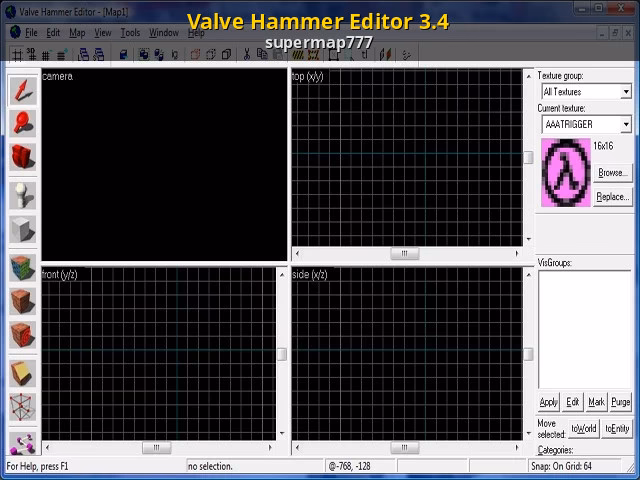Select the Apply Decals tool
Viewport: 640px width, 480px height.
point(23,334)
